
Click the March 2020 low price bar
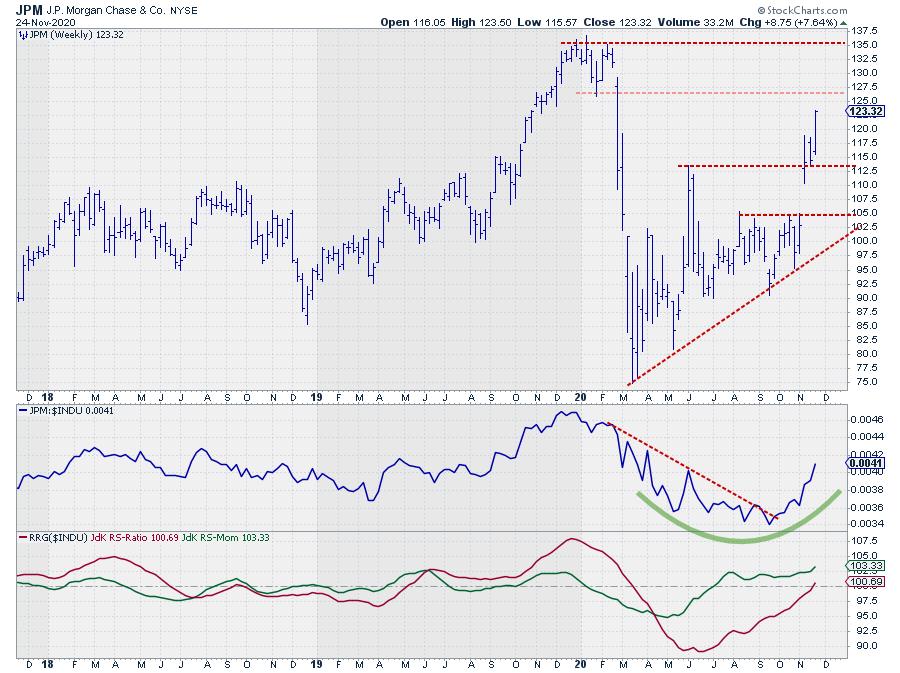[x=631, y=376]
